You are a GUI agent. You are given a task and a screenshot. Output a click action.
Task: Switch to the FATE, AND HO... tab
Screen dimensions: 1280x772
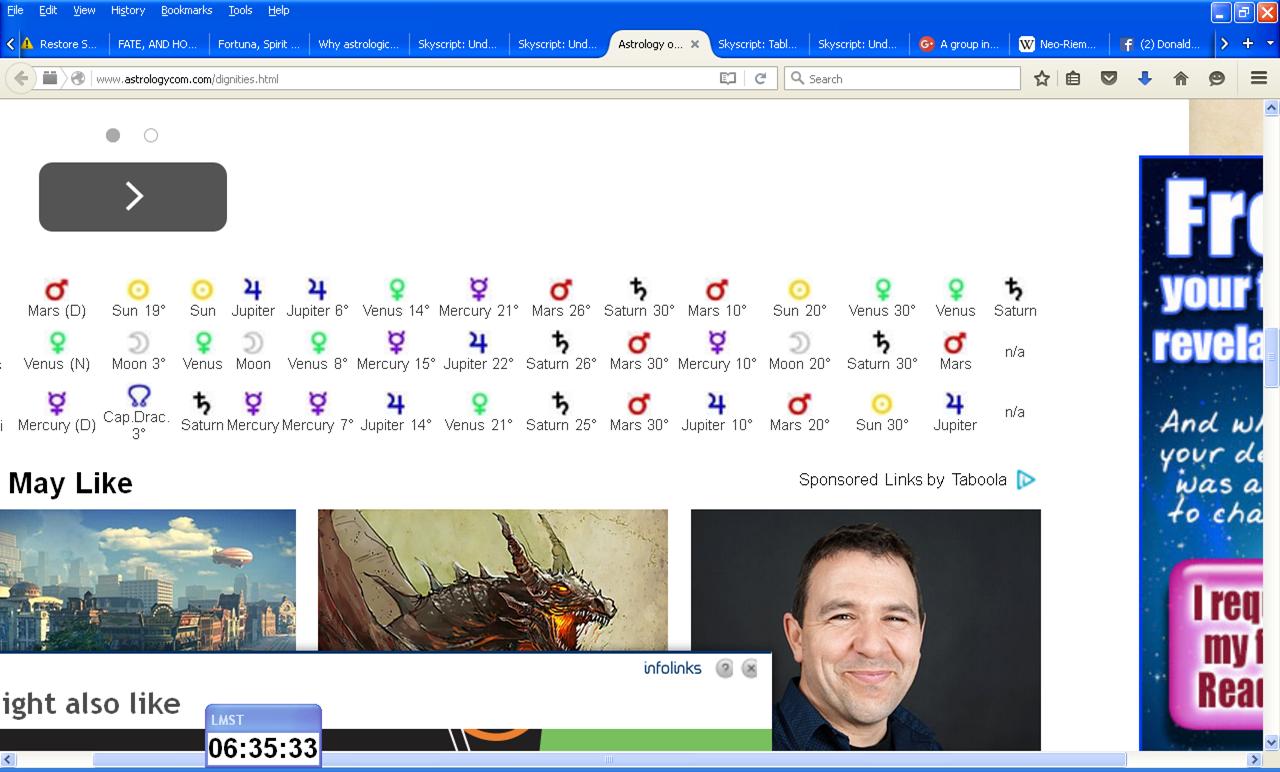tap(158, 44)
